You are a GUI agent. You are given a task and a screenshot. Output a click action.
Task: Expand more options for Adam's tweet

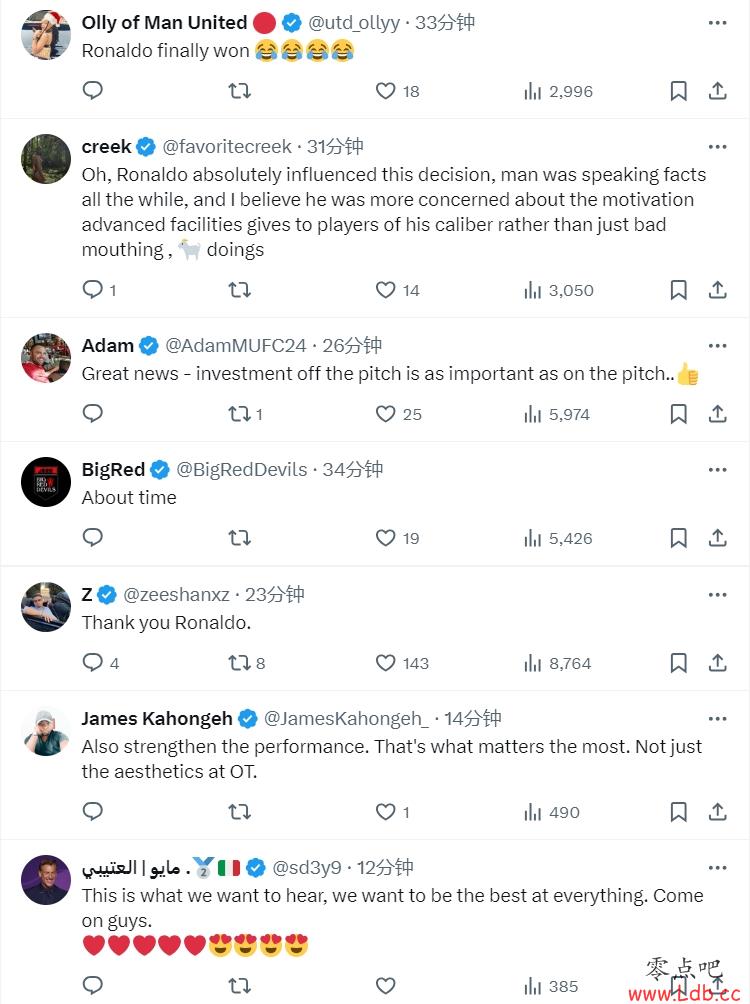pos(717,346)
